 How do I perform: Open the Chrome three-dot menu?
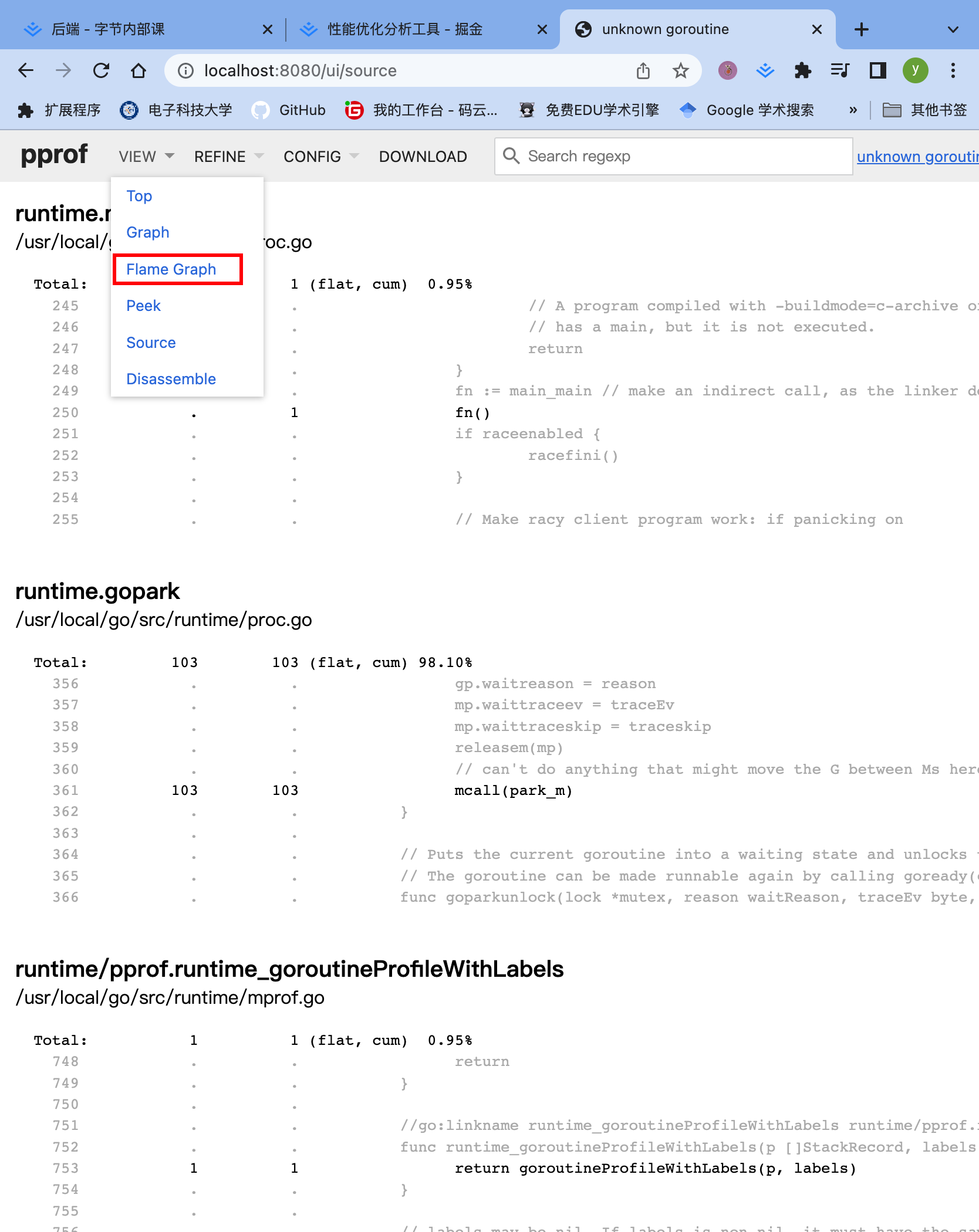pos(953,71)
